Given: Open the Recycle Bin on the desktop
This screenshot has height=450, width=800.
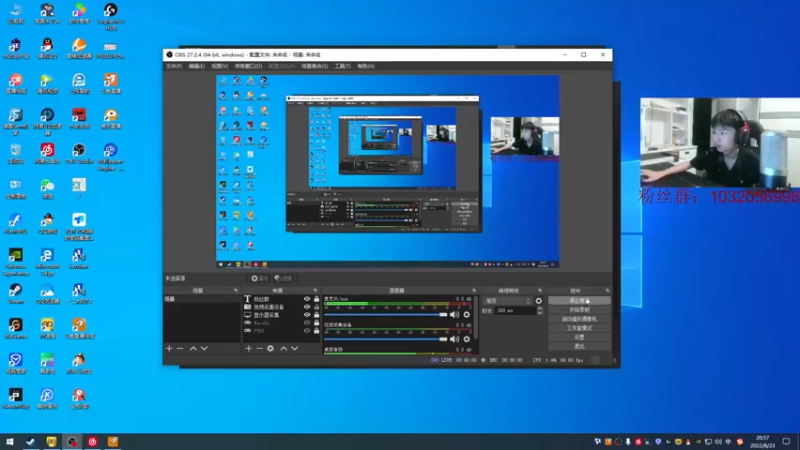Looking at the screenshot, I should coord(15,153).
